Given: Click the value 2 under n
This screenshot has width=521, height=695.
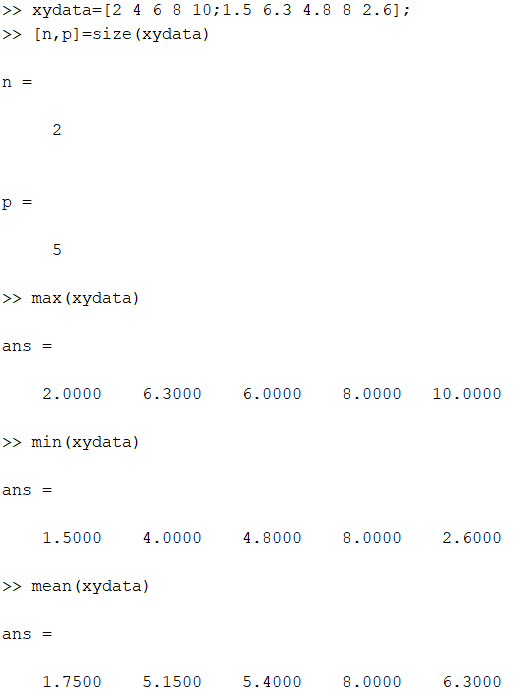Looking at the screenshot, I should [x=57, y=130].
